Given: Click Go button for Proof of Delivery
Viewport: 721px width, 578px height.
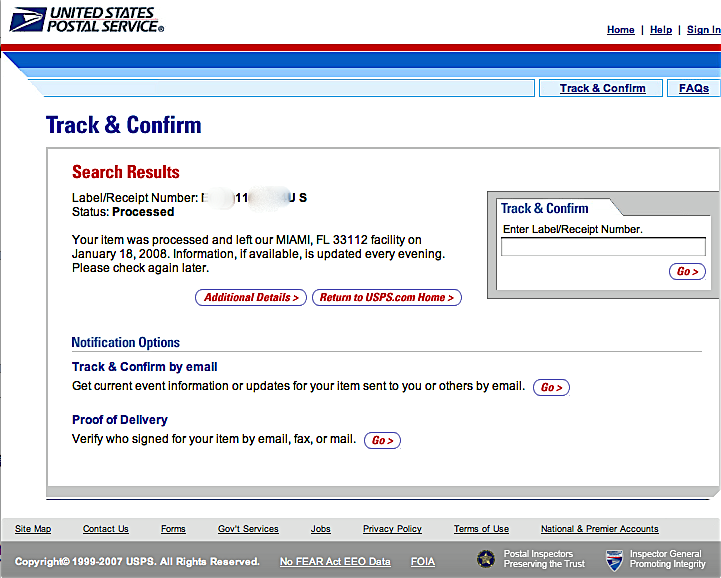Looking at the screenshot, I should [382, 441].
